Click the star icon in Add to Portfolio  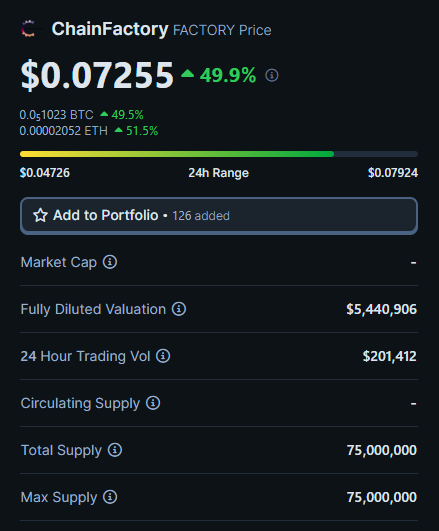point(40,216)
